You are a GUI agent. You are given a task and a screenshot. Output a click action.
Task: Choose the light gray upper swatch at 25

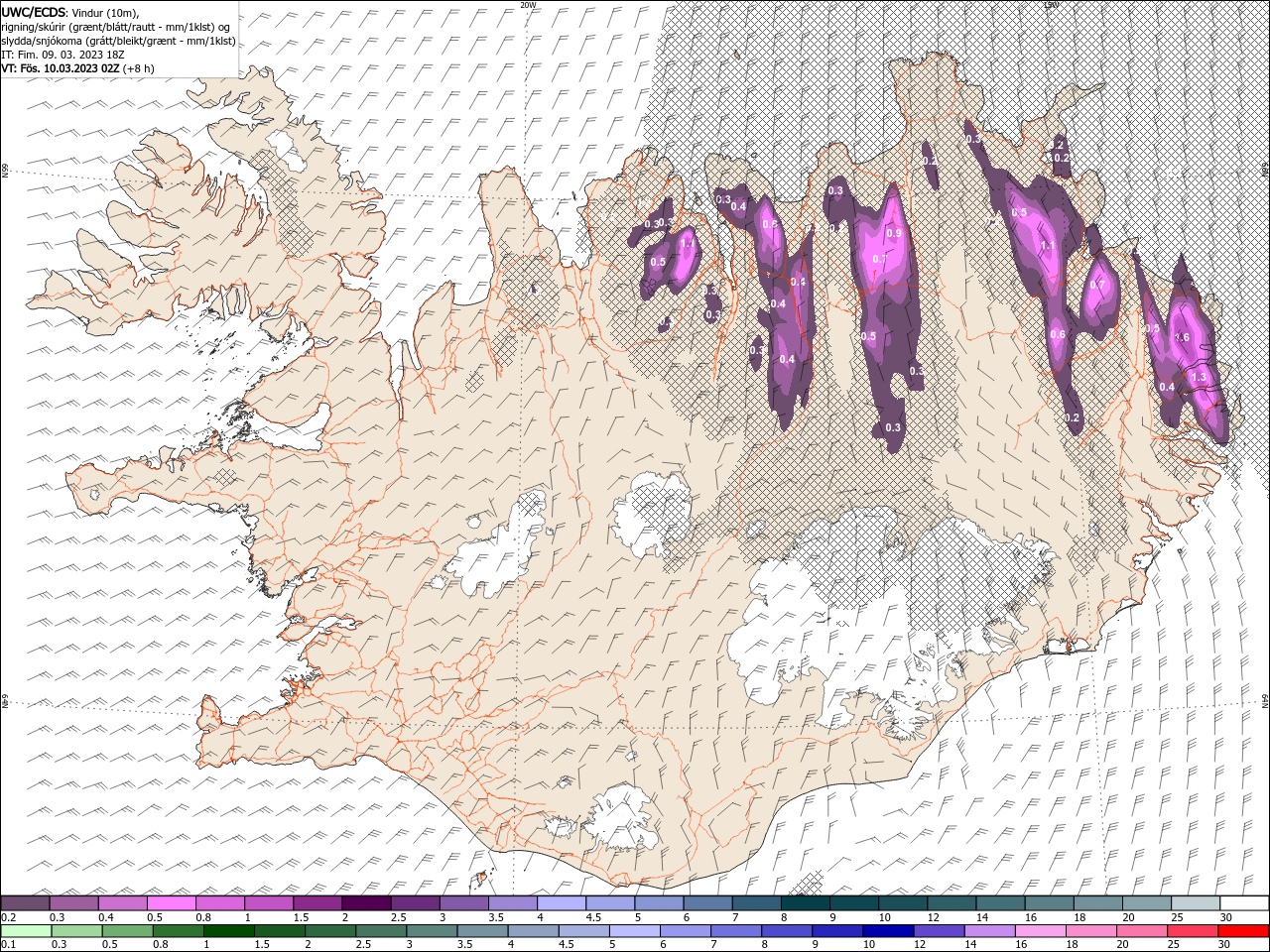[1197, 902]
